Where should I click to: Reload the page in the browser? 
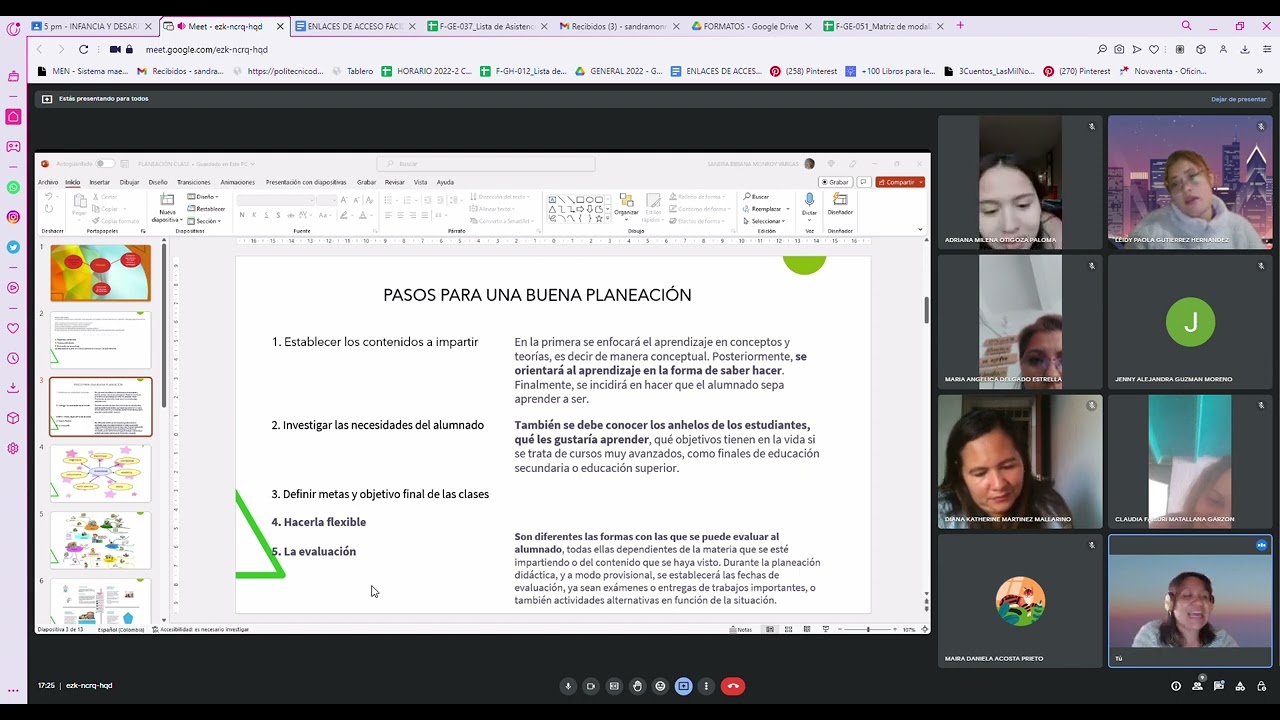84,49
